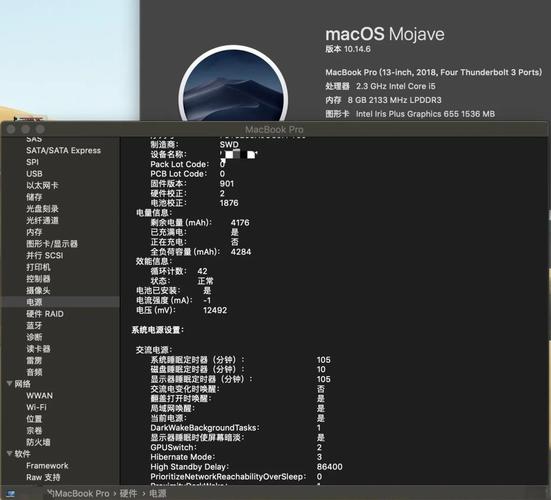The height and width of the screenshot is (500, 551).
Task: Click the GPUSwitch row label
Action: 173,447
